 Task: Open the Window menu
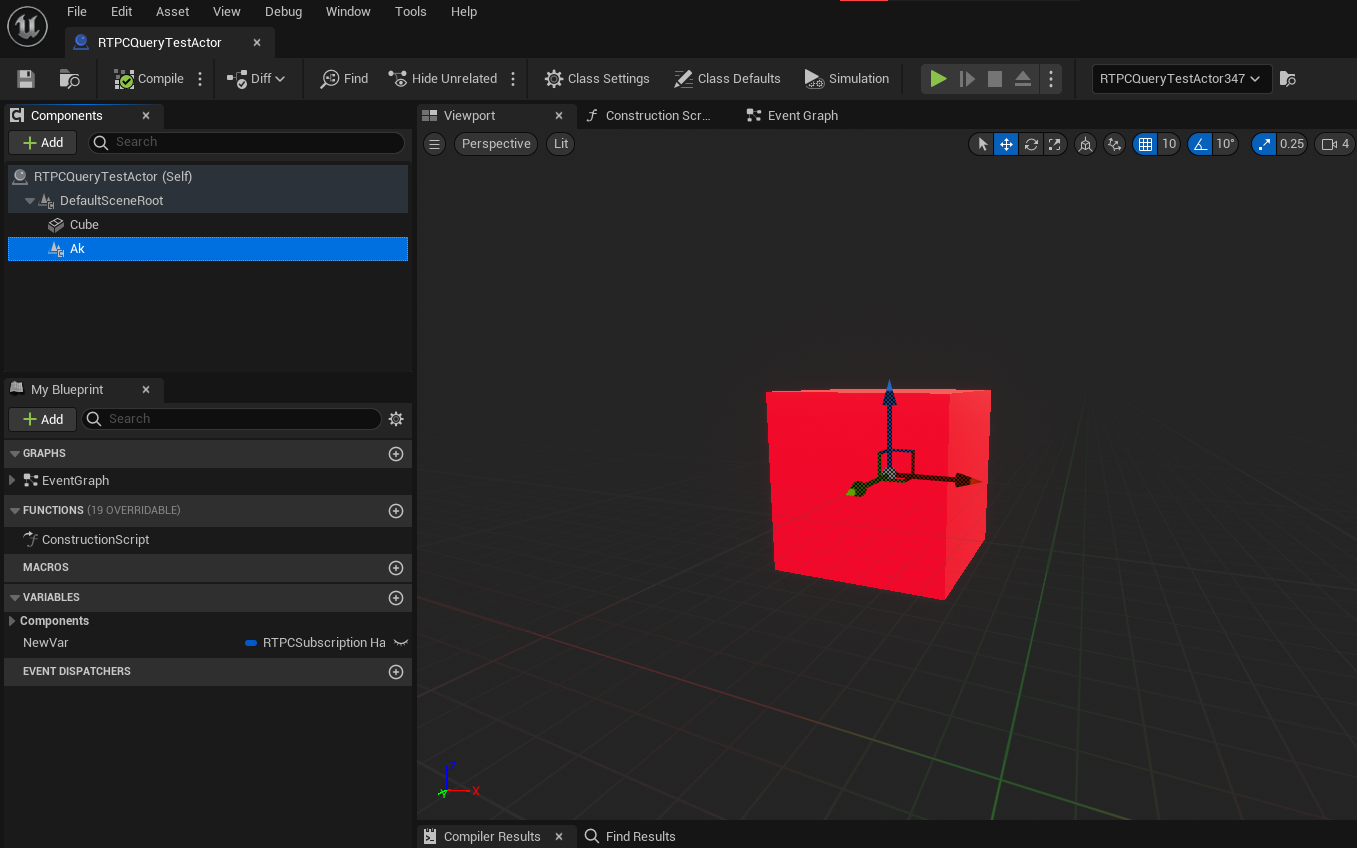point(348,12)
